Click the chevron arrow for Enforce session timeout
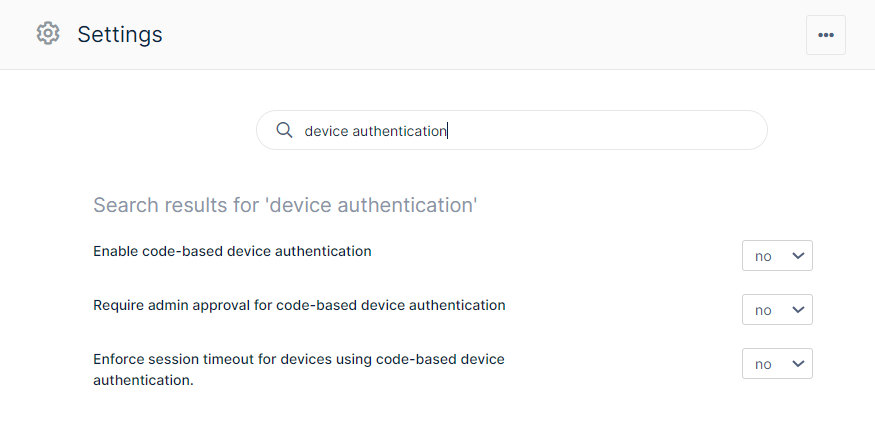The height and width of the screenshot is (446, 875). 798,364
